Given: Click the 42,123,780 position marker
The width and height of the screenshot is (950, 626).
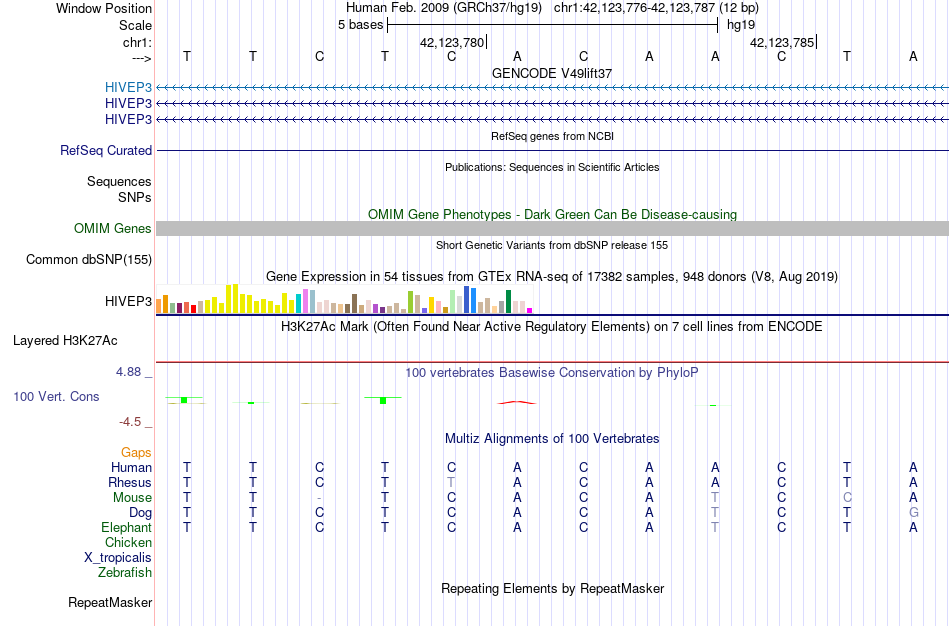Looking at the screenshot, I should pyautogui.click(x=453, y=42).
